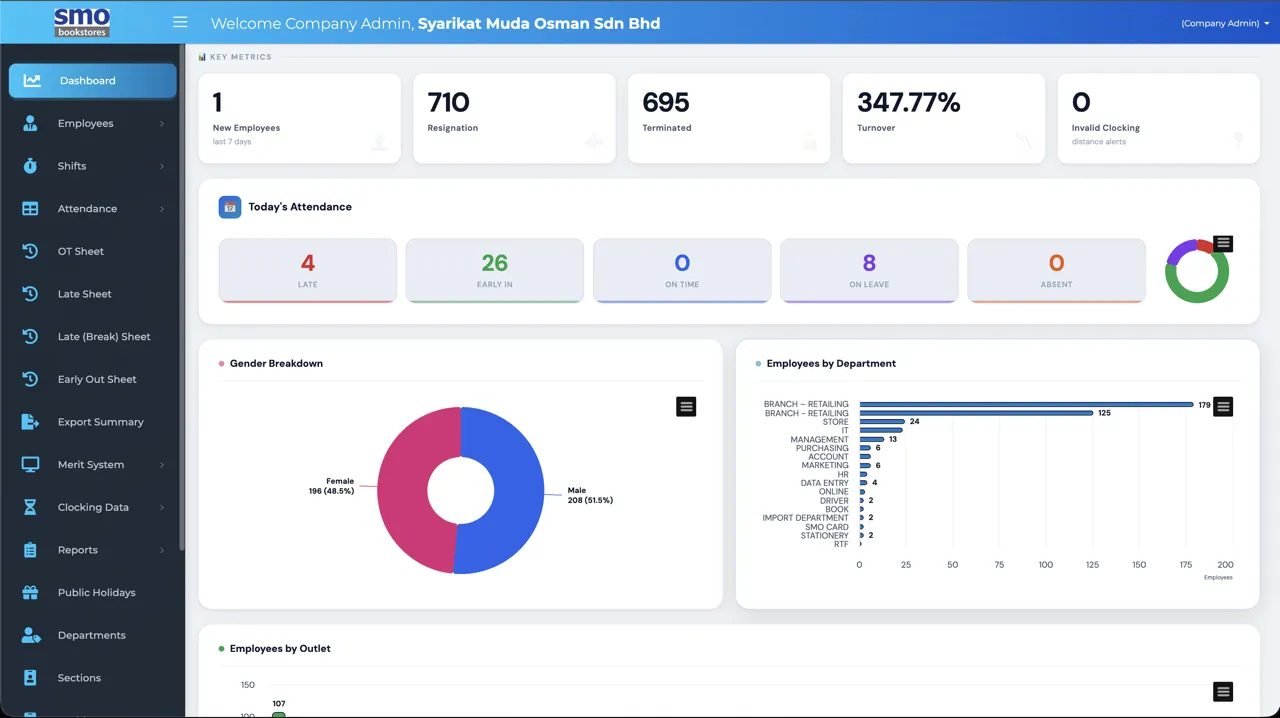The image size is (1280, 718).
Task: Click the Dashboard chart icon in sidebar
Action: point(32,80)
